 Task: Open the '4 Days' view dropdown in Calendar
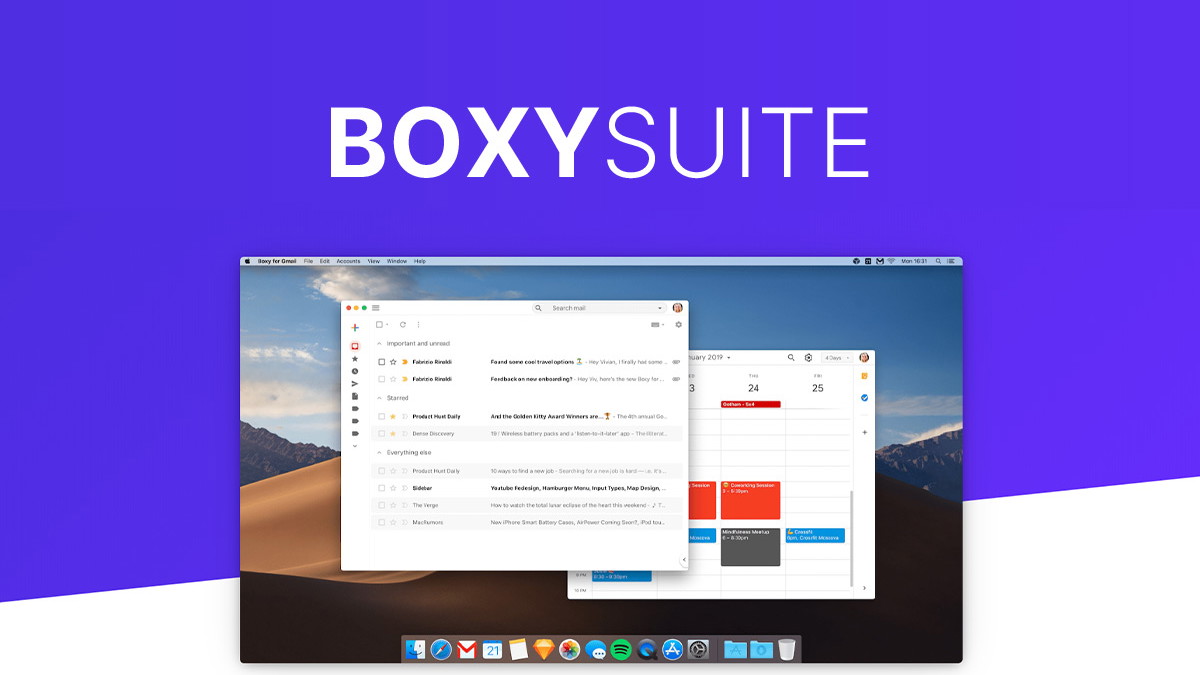coord(836,357)
